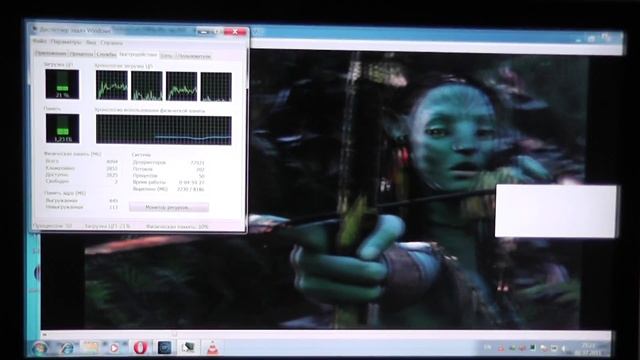
Task: Minimize the video player window
Action: 579,39
